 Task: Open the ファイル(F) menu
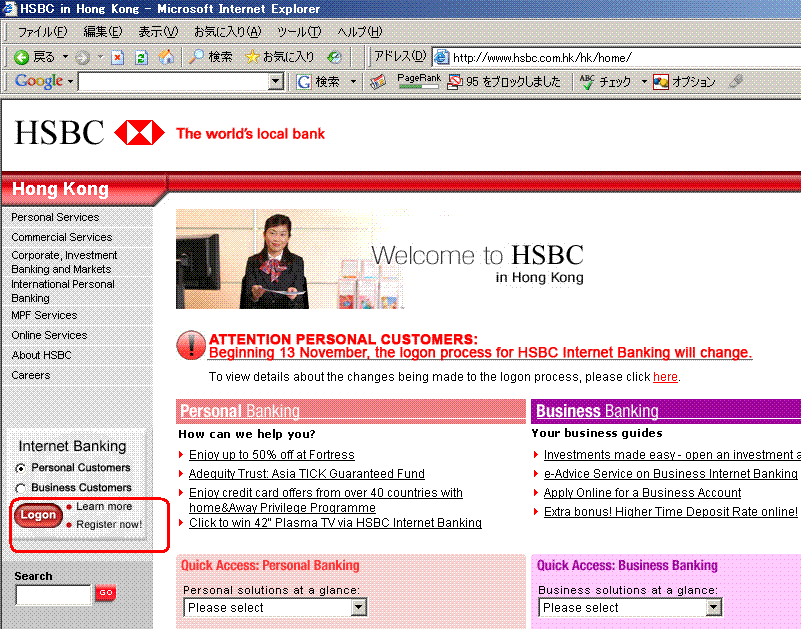[42, 32]
